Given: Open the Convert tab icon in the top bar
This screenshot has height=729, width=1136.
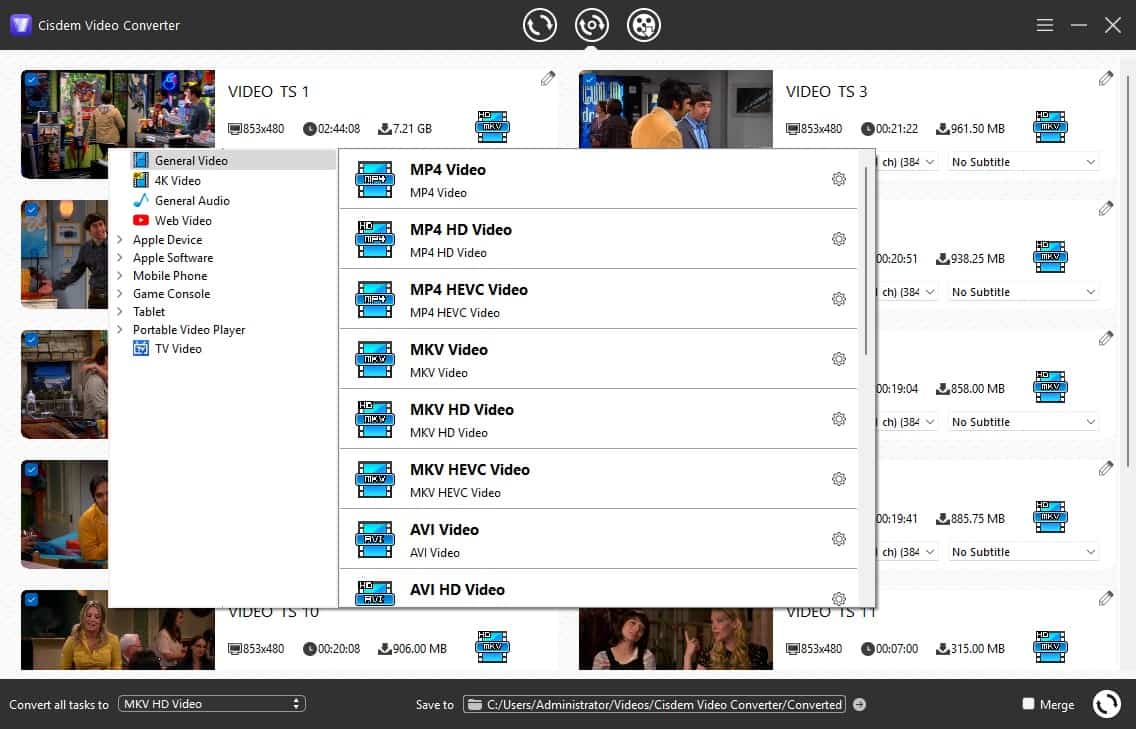Looking at the screenshot, I should tap(540, 25).
